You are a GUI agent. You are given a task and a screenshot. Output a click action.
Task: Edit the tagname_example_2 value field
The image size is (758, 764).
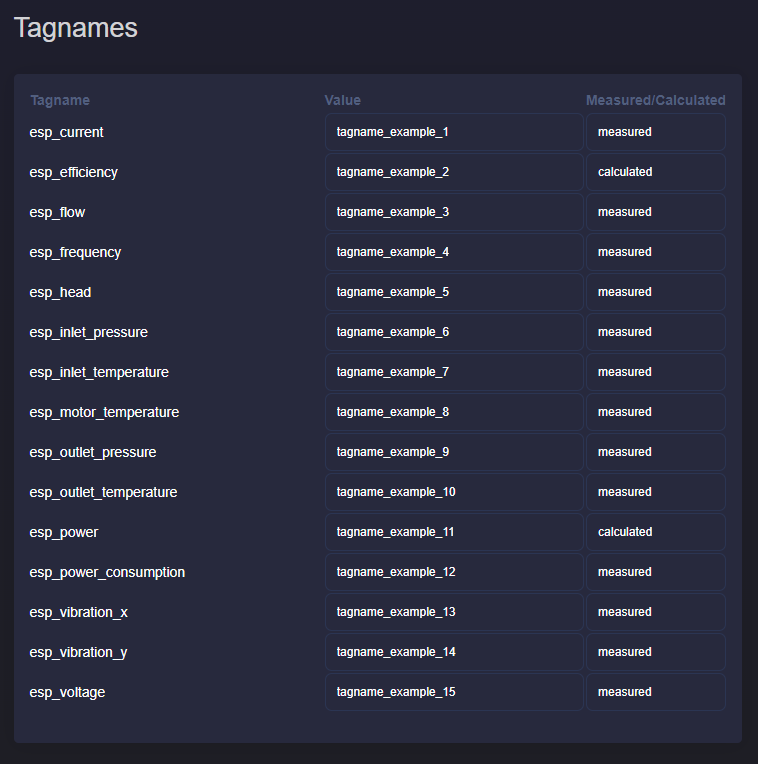coord(453,172)
